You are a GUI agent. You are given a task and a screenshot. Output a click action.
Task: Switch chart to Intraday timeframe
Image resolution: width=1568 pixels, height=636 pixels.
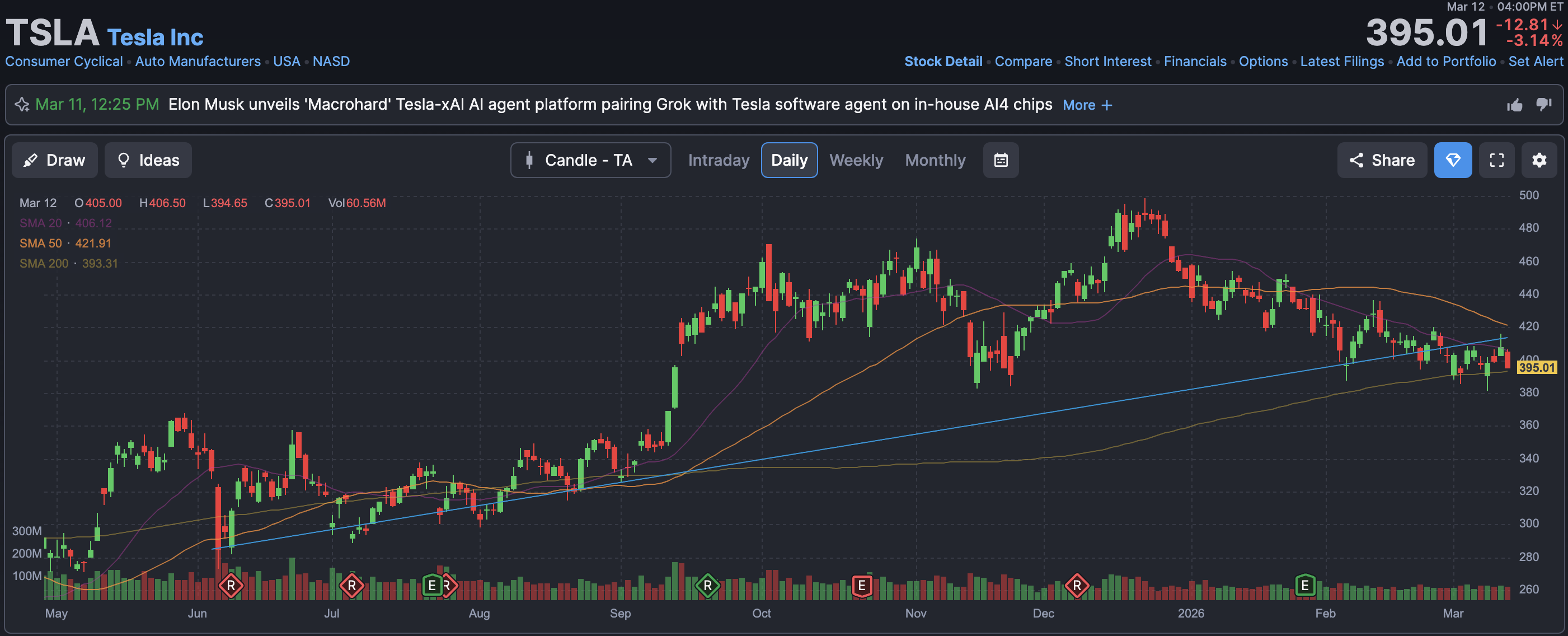(x=719, y=160)
